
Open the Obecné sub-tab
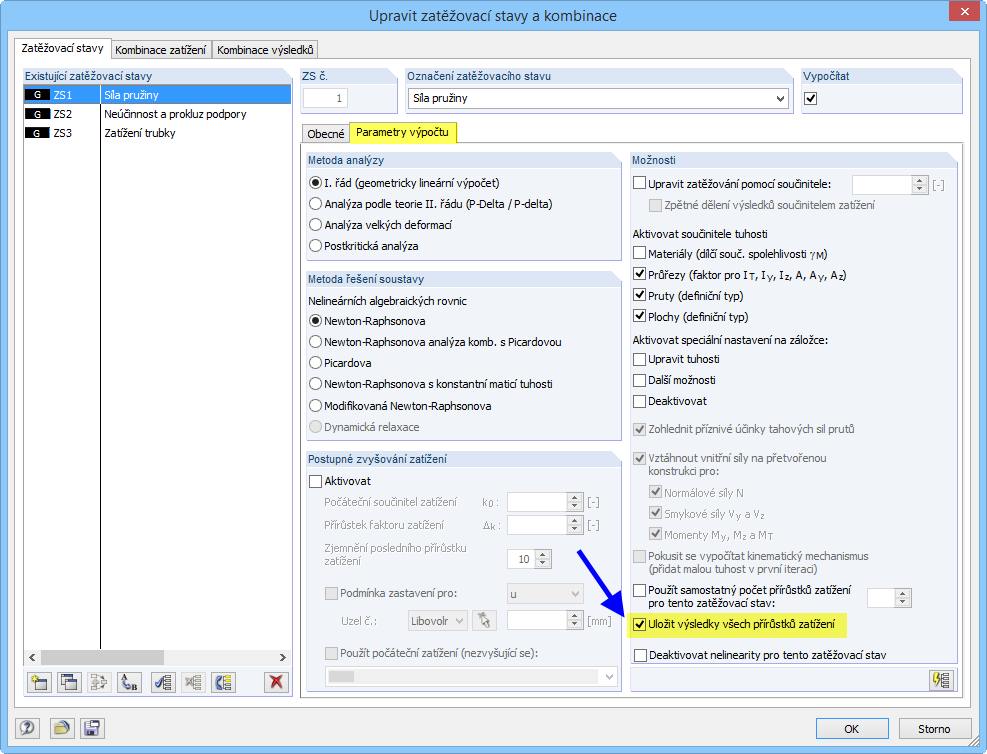coord(325,133)
